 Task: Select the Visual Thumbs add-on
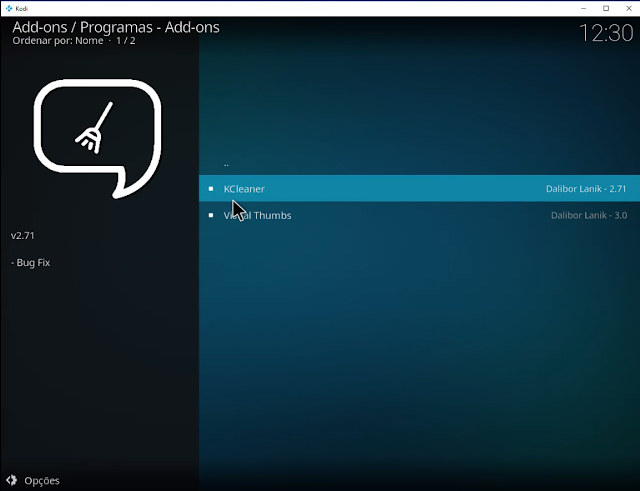(419, 215)
